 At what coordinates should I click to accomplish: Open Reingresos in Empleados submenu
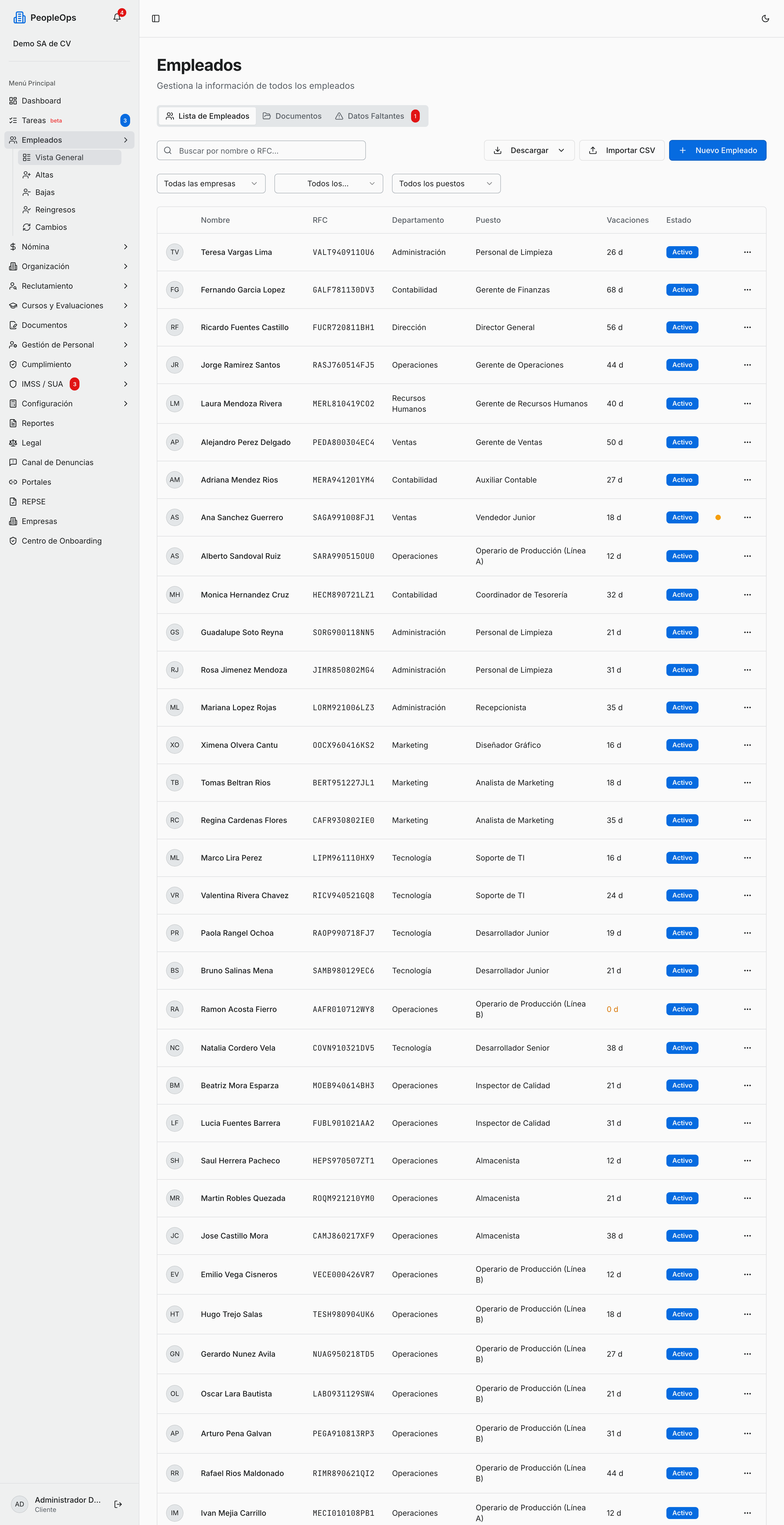click(70, 210)
